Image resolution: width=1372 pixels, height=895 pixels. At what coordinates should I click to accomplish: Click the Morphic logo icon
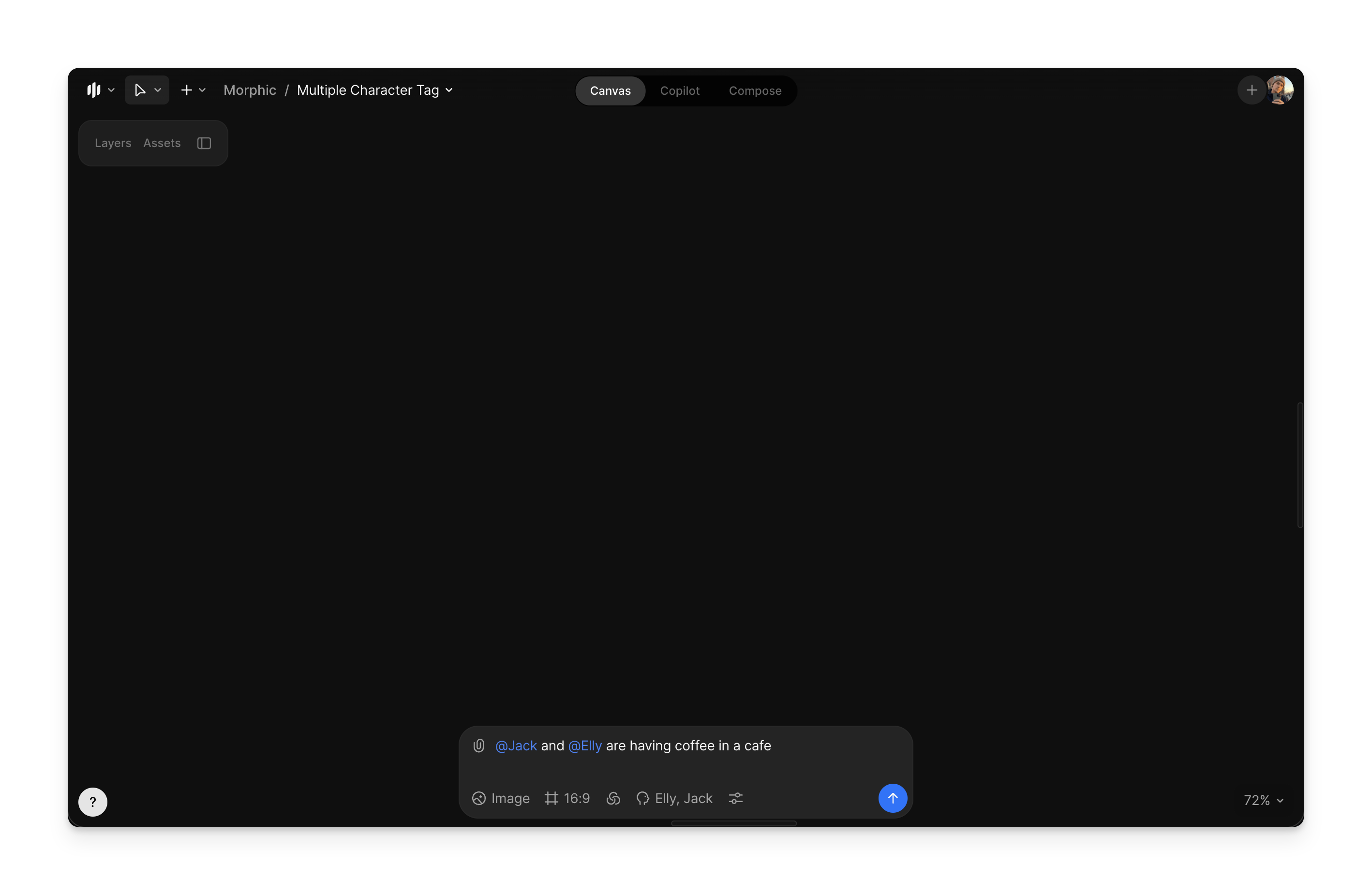point(93,90)
